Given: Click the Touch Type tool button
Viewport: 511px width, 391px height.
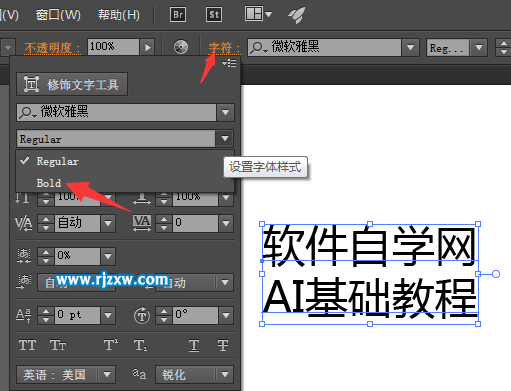Looking at the screenshot, I should (72, 84).
